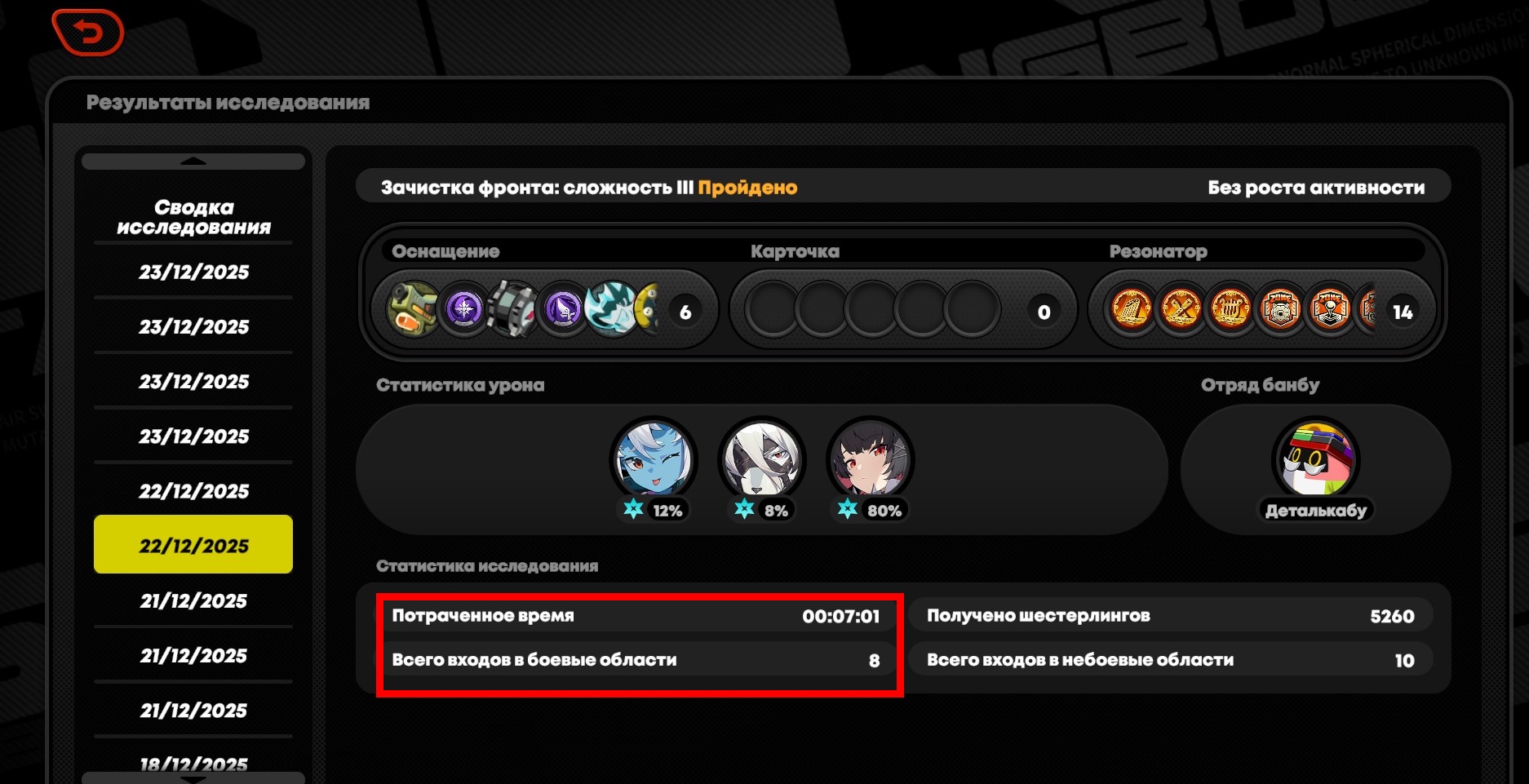1529x784 pixels.
Task: Click the first empty Карточка slot
Action: pos(772,310)
